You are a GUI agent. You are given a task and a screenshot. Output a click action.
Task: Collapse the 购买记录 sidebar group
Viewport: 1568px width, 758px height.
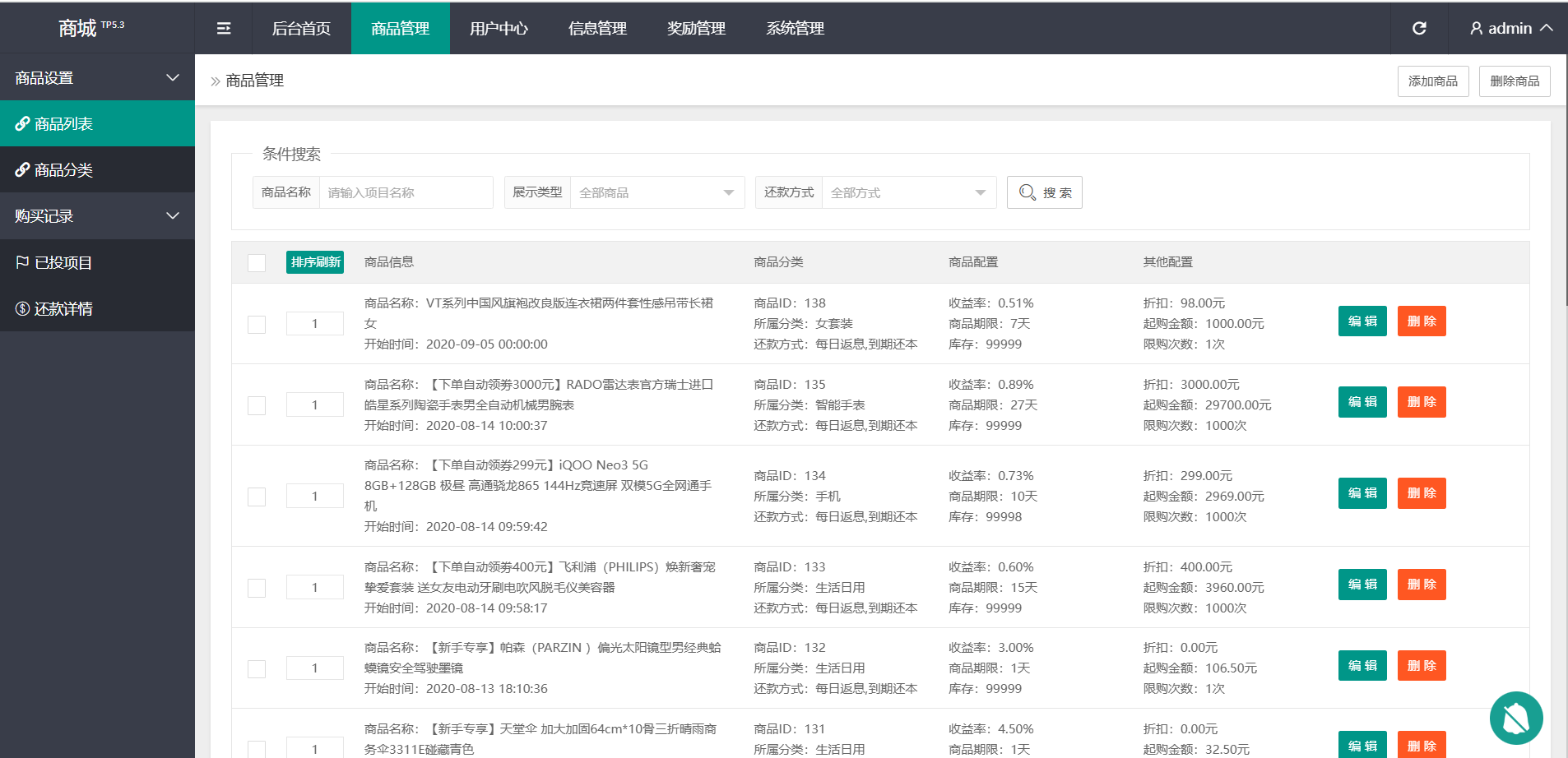coord(97,216)
